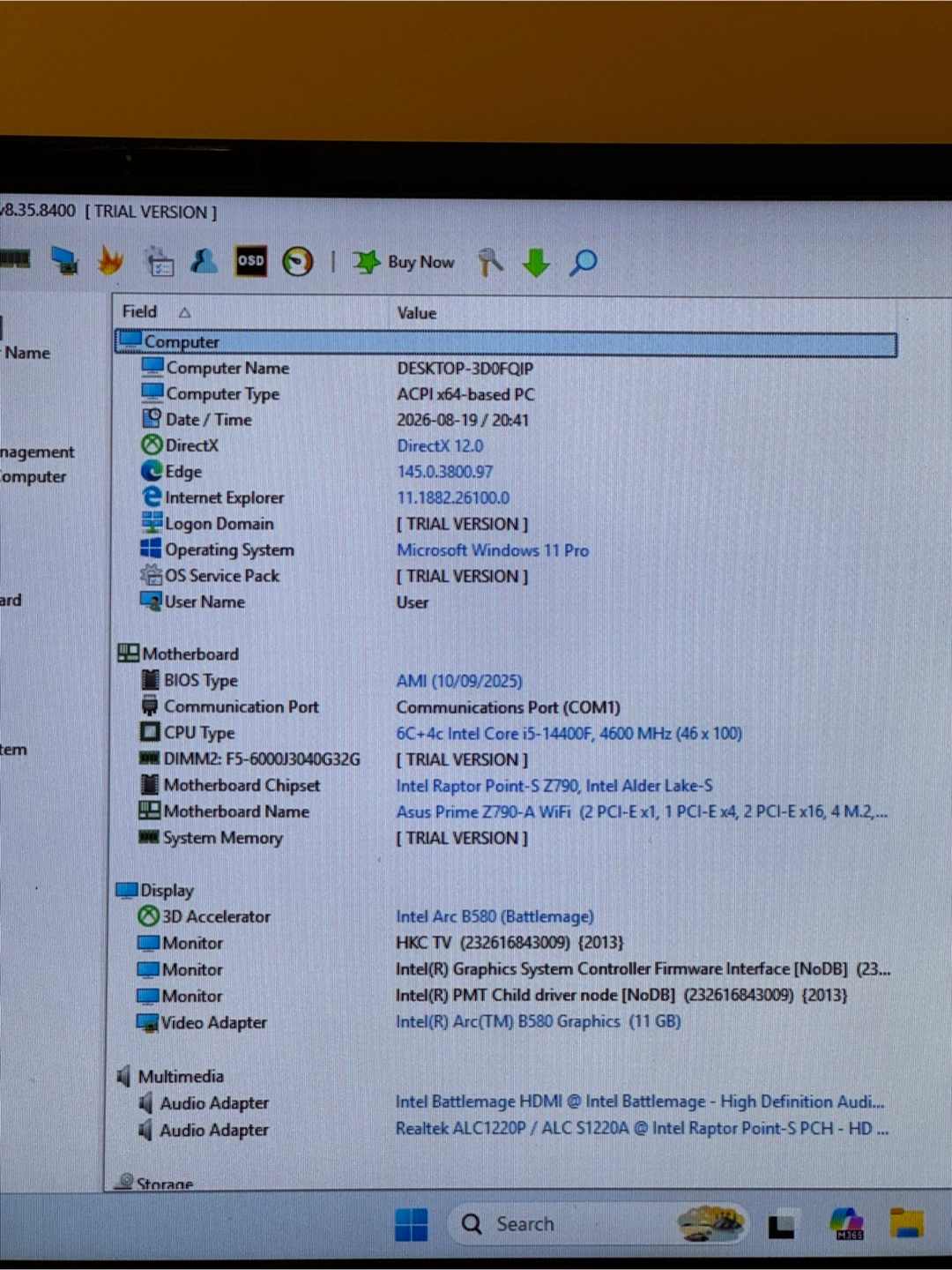Open the Realtek ALC1220P audio link
952x1270 pixels.
[642, 1128]
